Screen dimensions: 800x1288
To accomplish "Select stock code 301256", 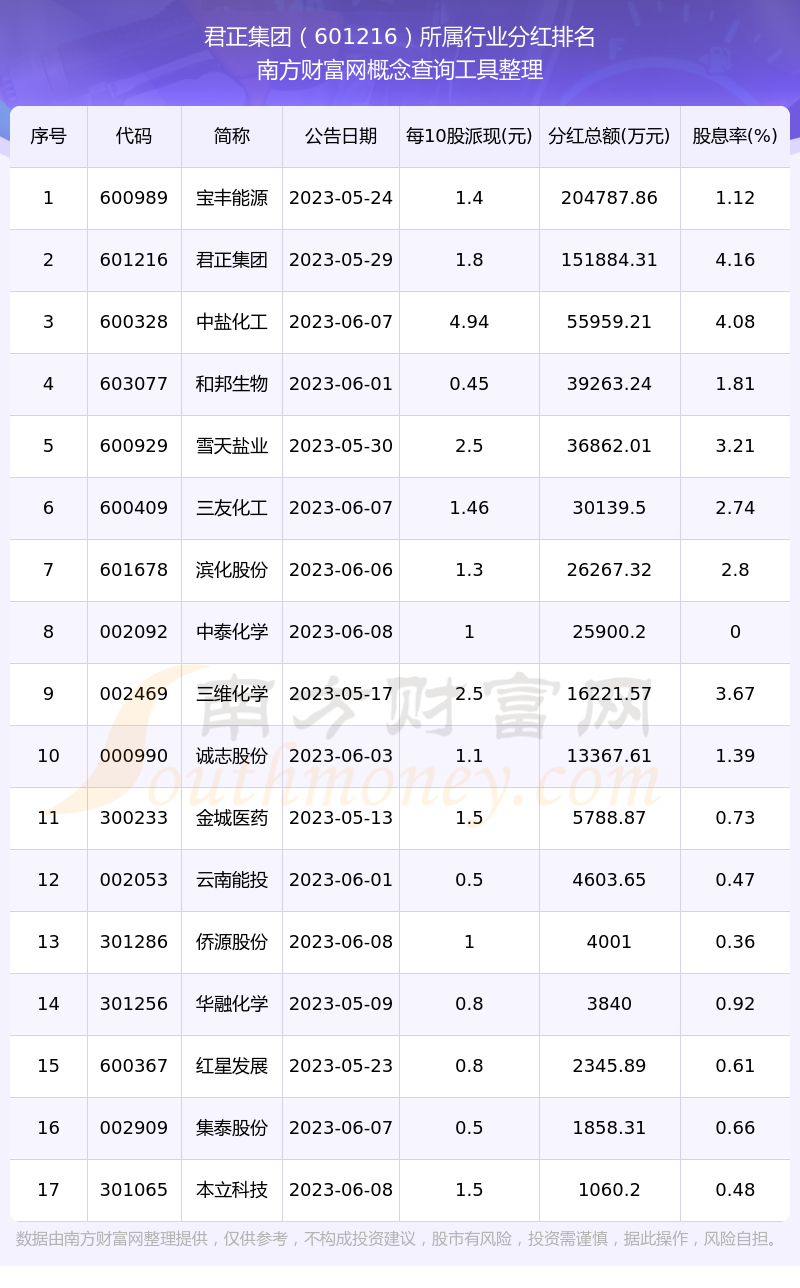I will [134, 1004].
